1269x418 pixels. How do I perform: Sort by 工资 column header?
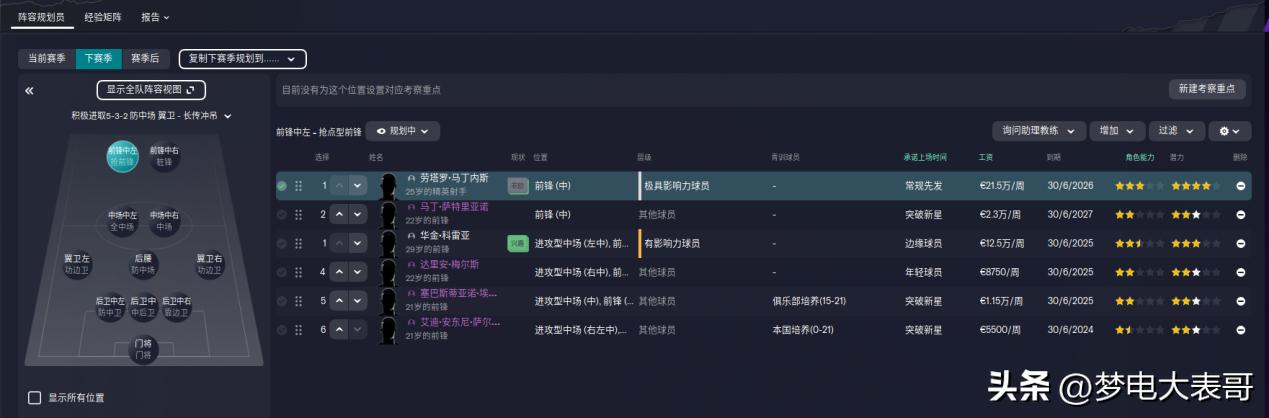click(x=986, y=157)
